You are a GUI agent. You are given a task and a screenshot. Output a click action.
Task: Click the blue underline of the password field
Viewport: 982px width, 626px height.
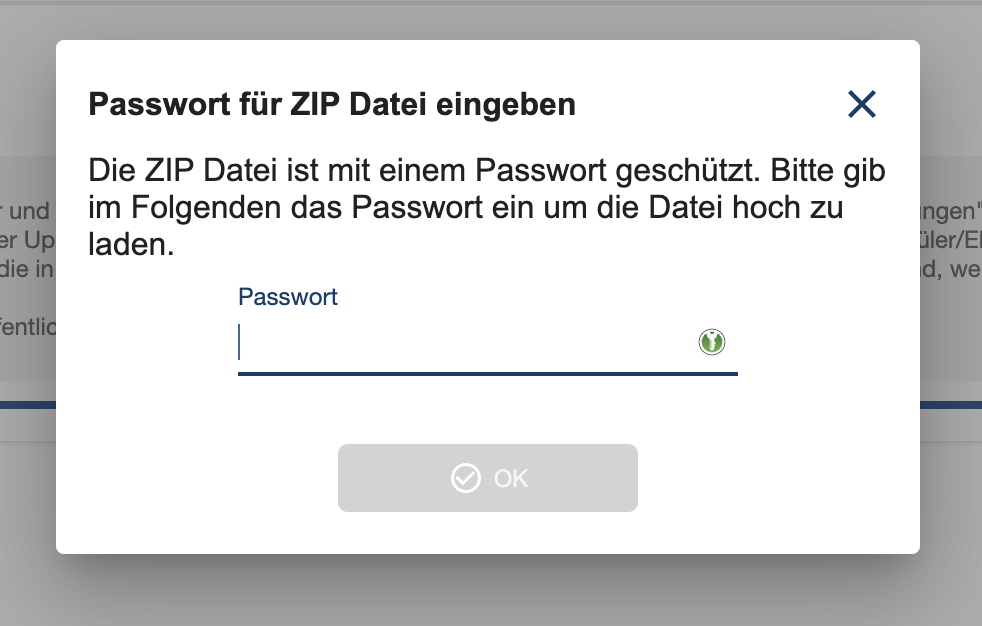coord(488,374)
